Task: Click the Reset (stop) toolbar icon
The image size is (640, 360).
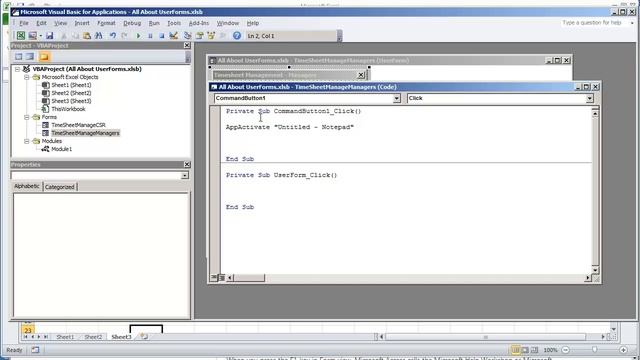Action: (x=162, y=36)
